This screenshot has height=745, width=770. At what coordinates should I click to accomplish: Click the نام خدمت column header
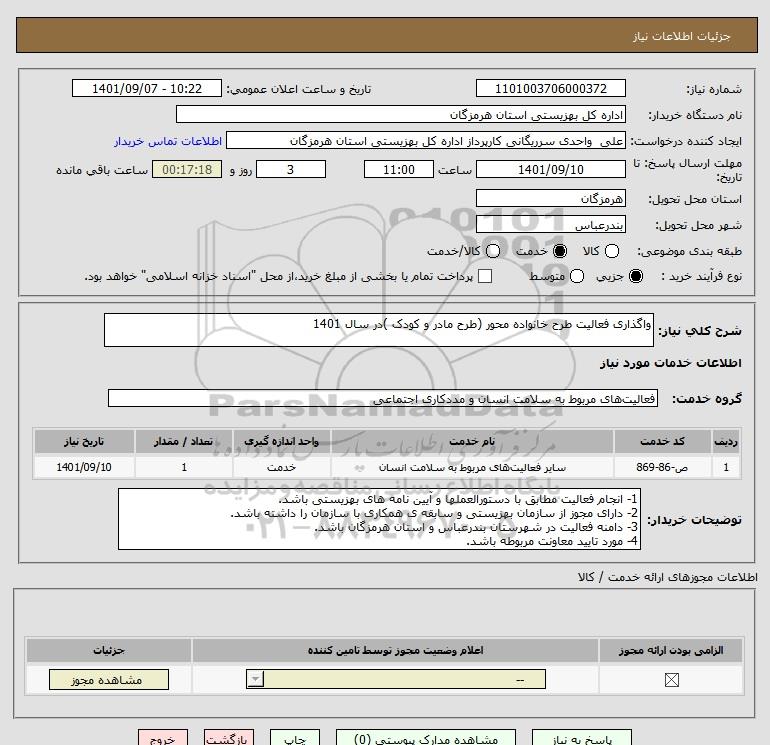coord(472,441)
